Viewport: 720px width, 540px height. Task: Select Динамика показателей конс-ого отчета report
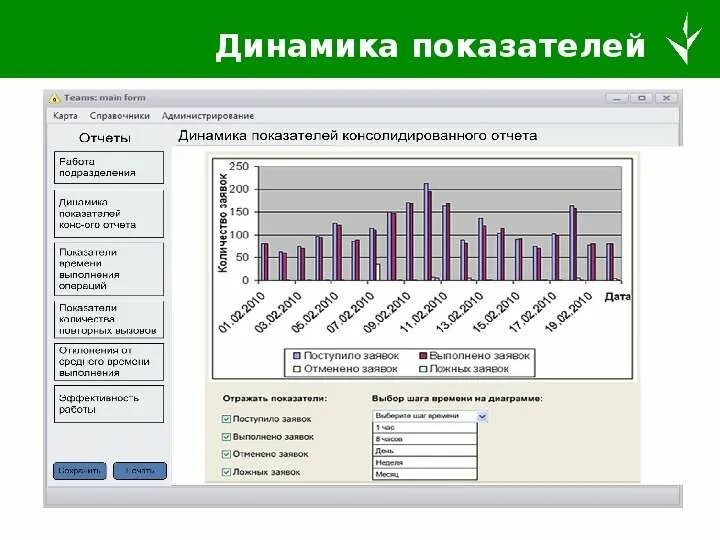point(109,214)
